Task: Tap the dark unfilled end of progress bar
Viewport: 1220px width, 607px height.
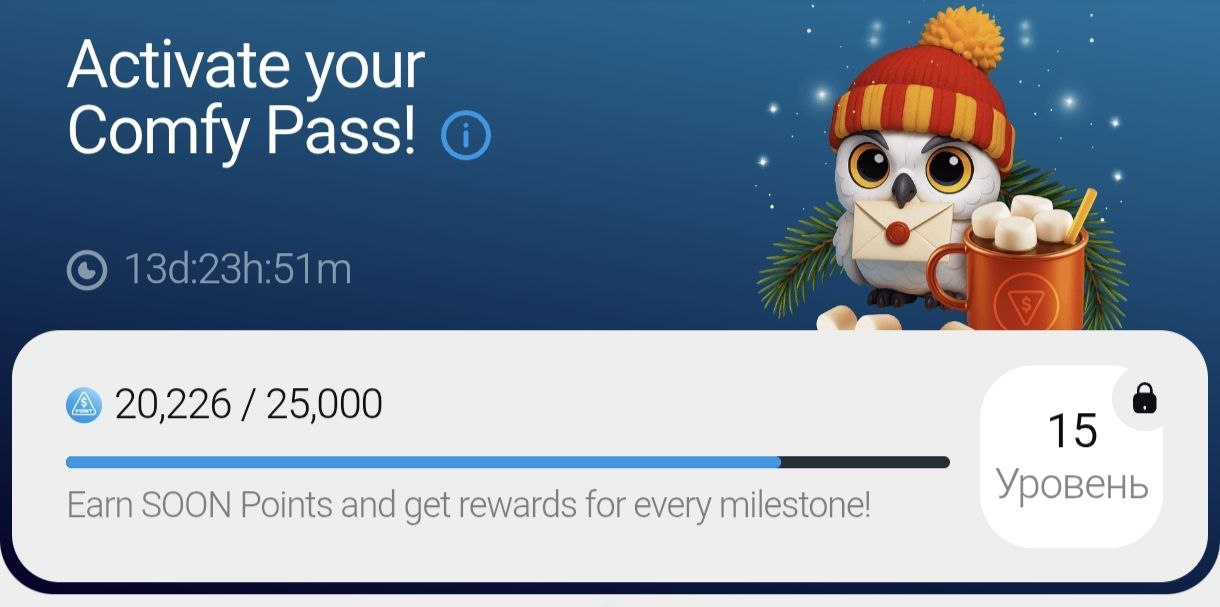Action: click(865, 462)
